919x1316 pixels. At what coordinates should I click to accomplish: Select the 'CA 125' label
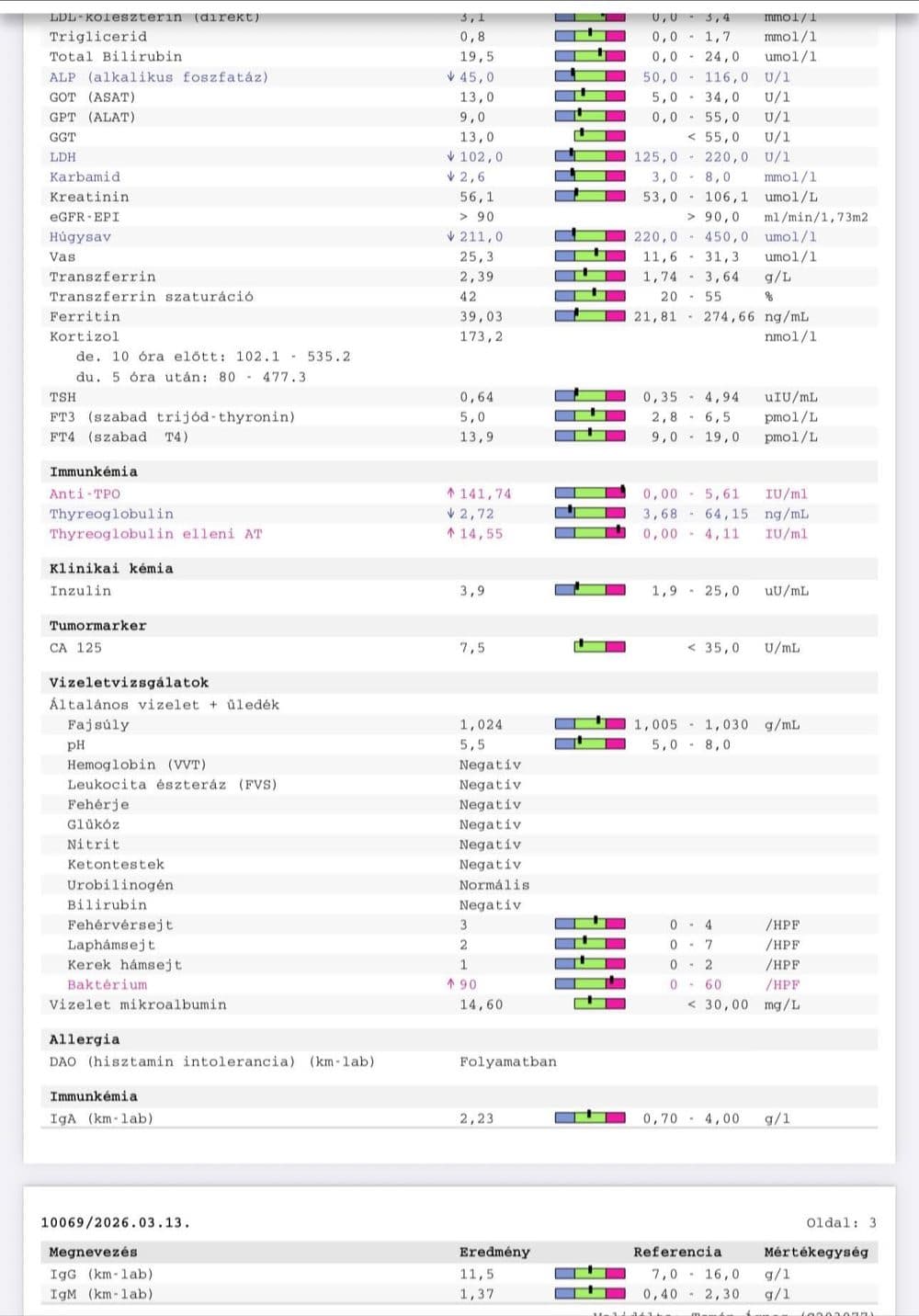point(76,648)
